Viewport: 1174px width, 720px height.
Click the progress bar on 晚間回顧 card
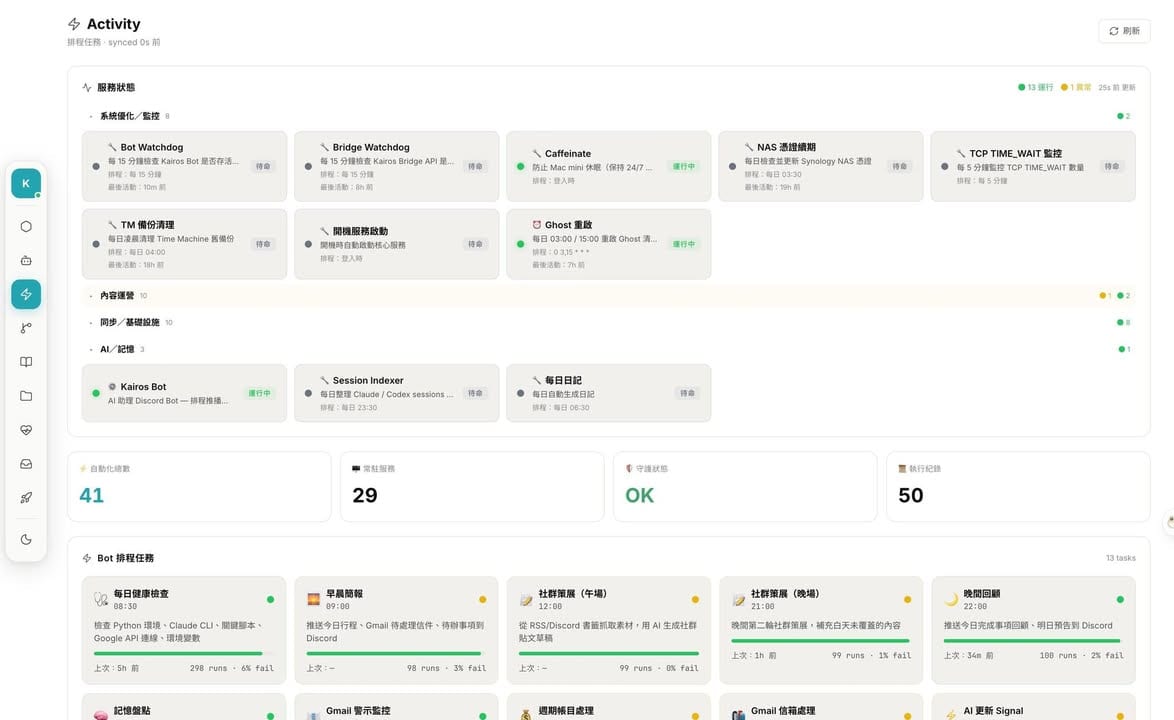[1033, 641]
